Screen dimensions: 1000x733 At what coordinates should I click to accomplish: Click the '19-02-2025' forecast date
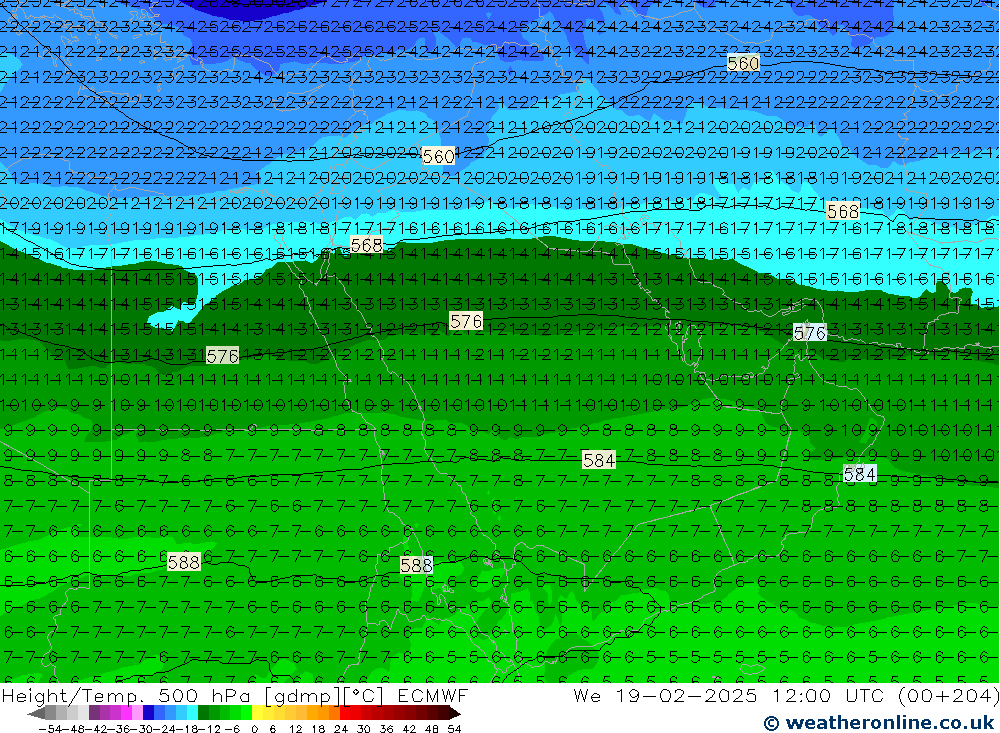coord(686,695)
